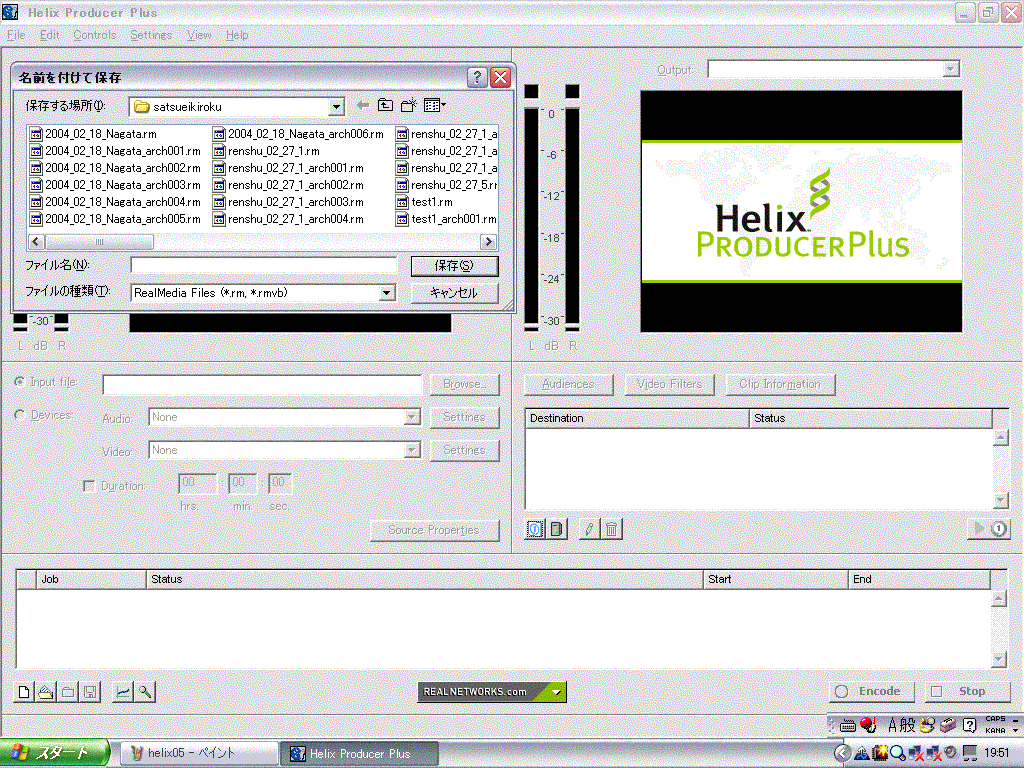Click the 保存(S) save button
Image resolution: width=1024 pixels, height=768 pixels.
(x=455, y=266)
